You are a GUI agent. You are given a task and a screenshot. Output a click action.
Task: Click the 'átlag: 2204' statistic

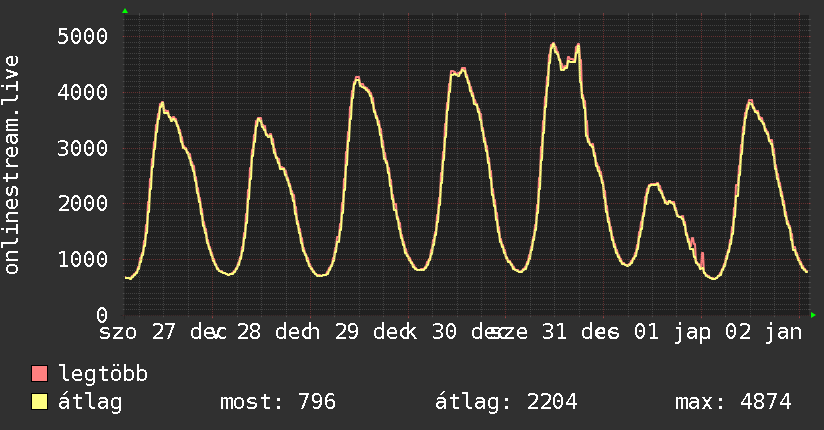506,402
